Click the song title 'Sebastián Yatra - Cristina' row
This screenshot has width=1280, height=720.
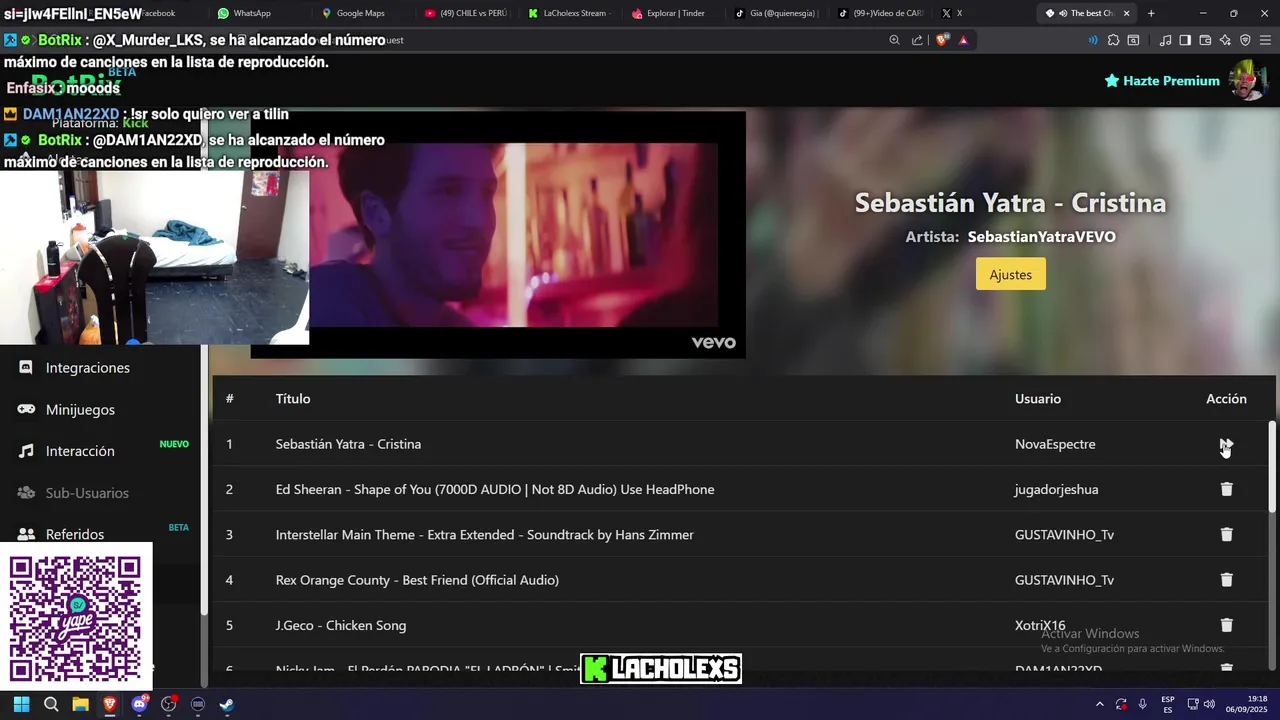[348, 444]
